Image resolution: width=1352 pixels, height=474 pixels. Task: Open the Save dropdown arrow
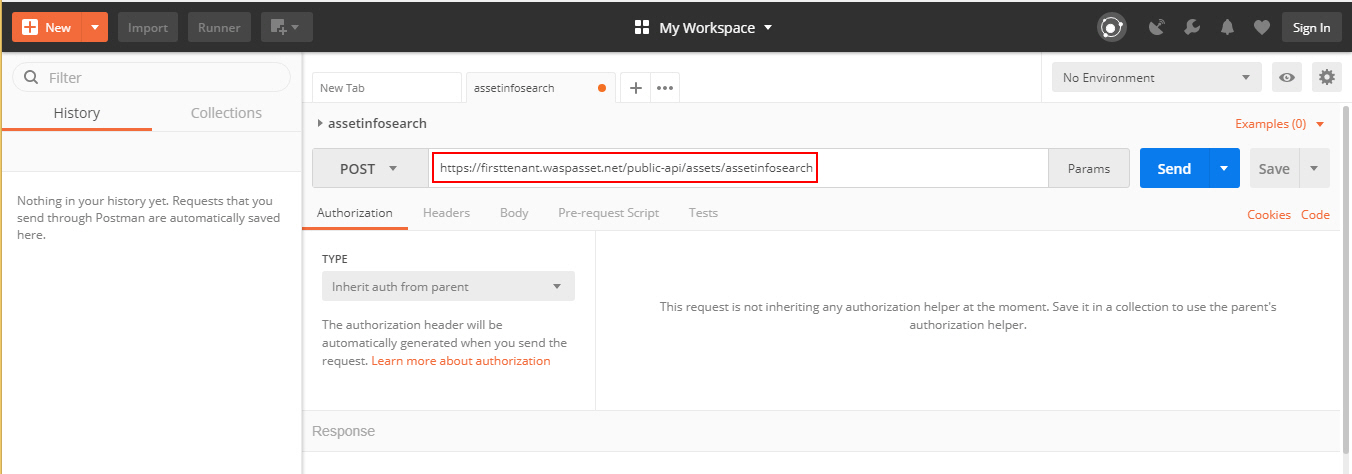click(x=1314, y=169)
